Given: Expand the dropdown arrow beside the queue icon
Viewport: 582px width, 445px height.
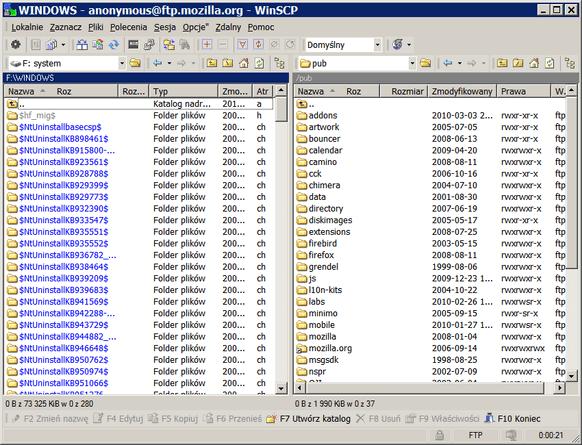Looking at the screenshot, I should click(63, 45).
